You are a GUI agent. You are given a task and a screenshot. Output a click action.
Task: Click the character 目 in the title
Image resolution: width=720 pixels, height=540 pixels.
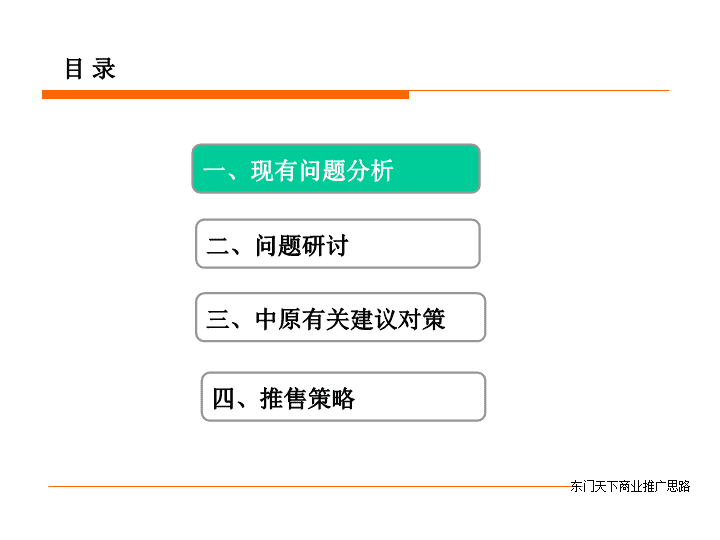tap(74, 69)
